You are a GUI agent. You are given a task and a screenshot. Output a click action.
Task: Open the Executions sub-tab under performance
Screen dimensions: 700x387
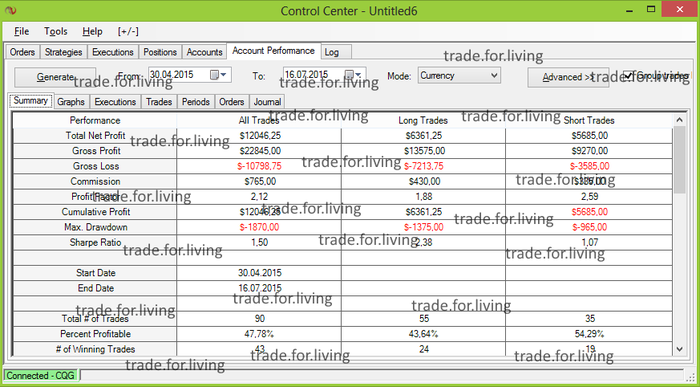tap(115, 101)
